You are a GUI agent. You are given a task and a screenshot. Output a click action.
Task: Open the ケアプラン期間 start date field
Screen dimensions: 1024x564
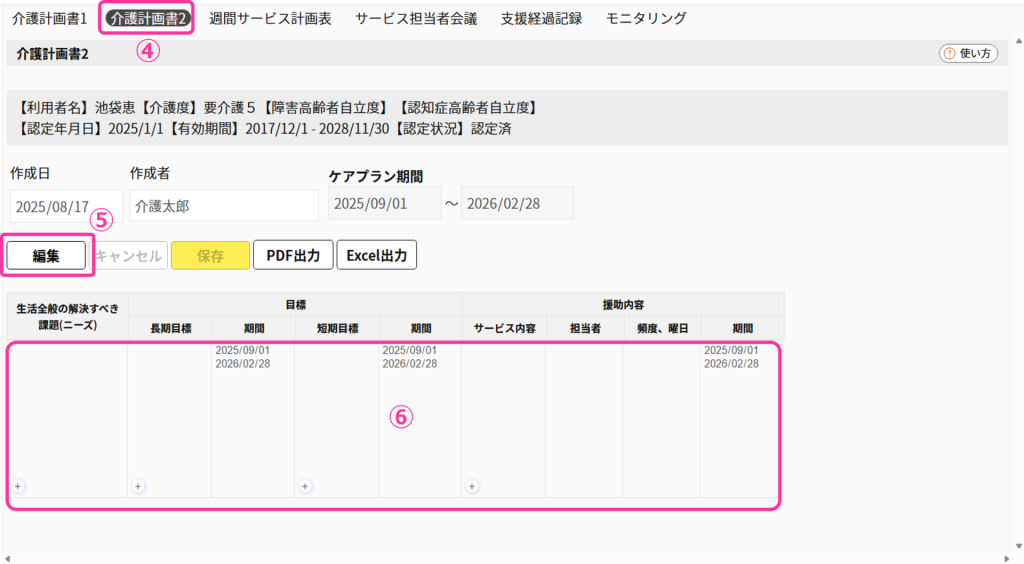(x=384, y=203)
